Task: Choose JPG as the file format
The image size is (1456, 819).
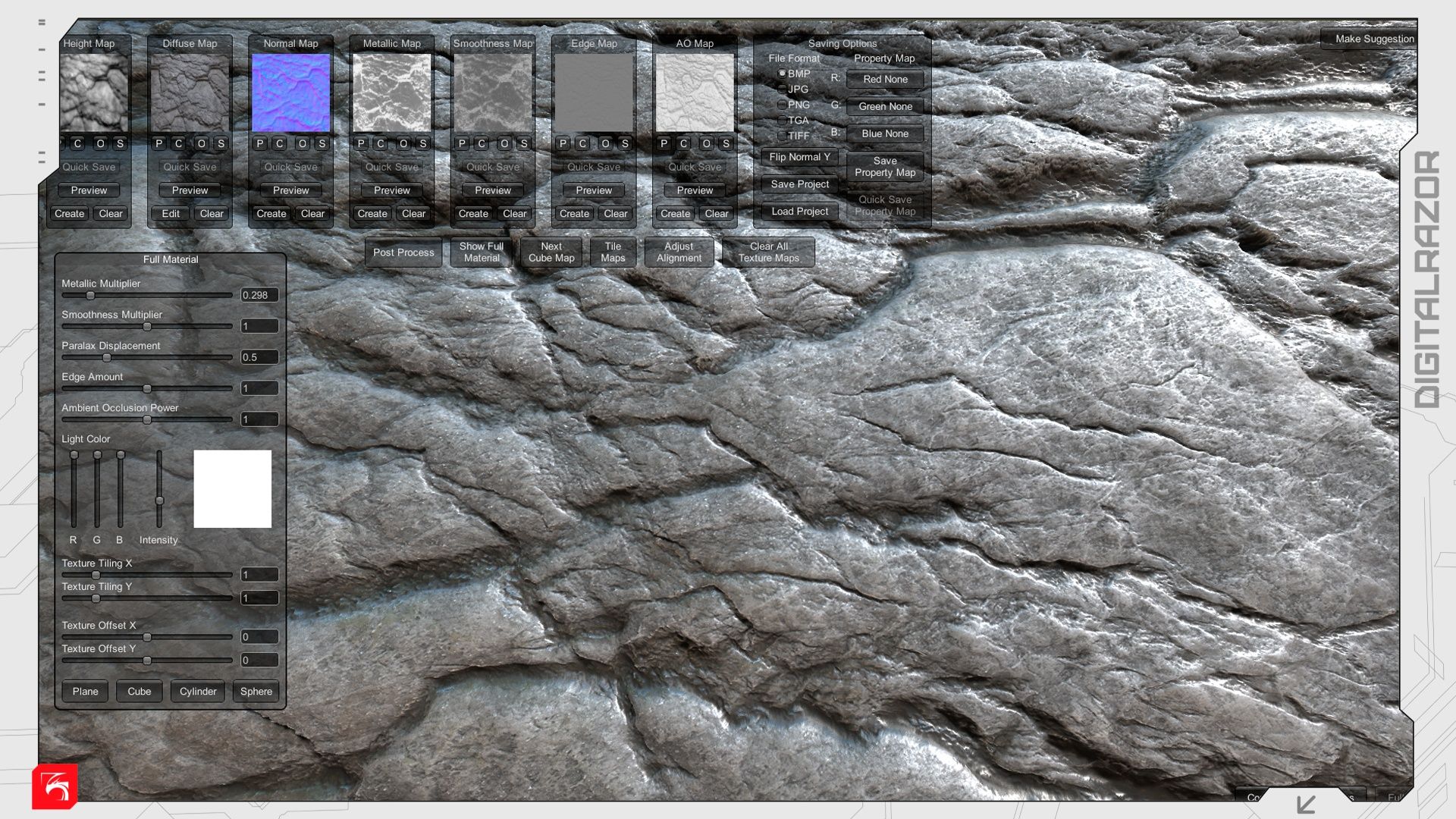Action: pyautogui.click(x=783, y=89)
